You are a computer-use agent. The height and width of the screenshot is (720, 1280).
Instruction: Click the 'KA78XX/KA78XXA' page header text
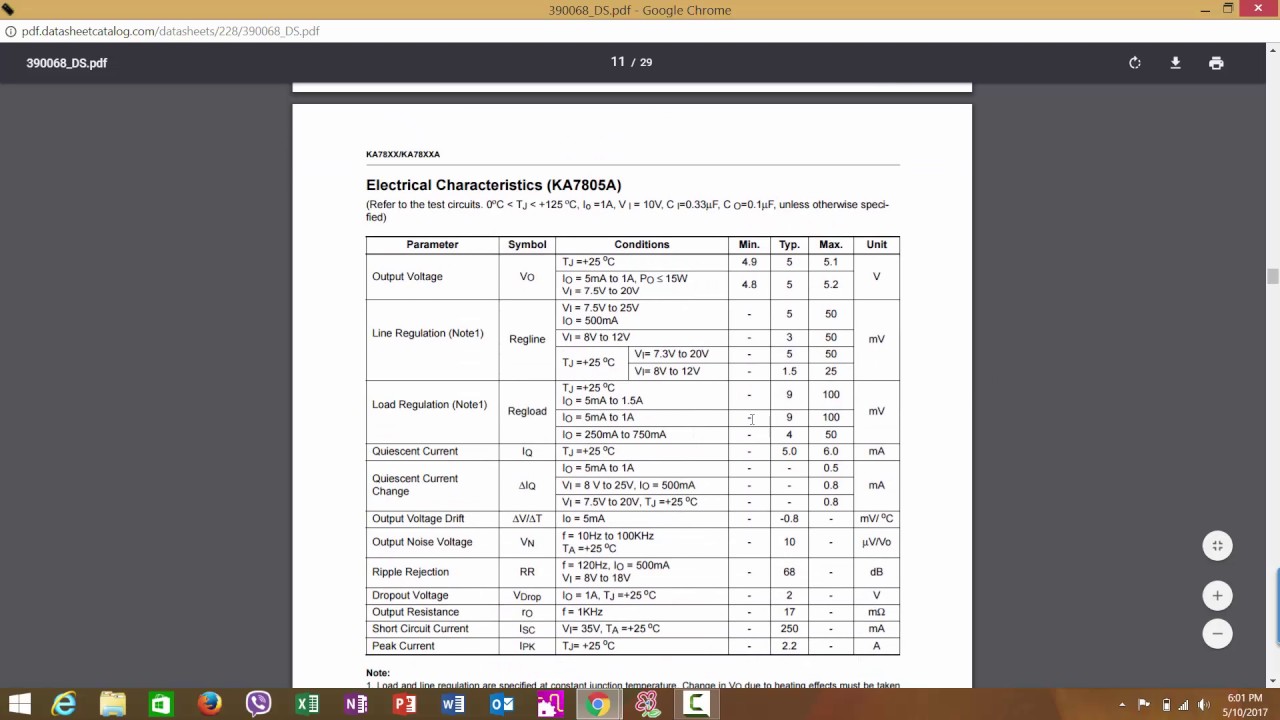click(403, 154)
